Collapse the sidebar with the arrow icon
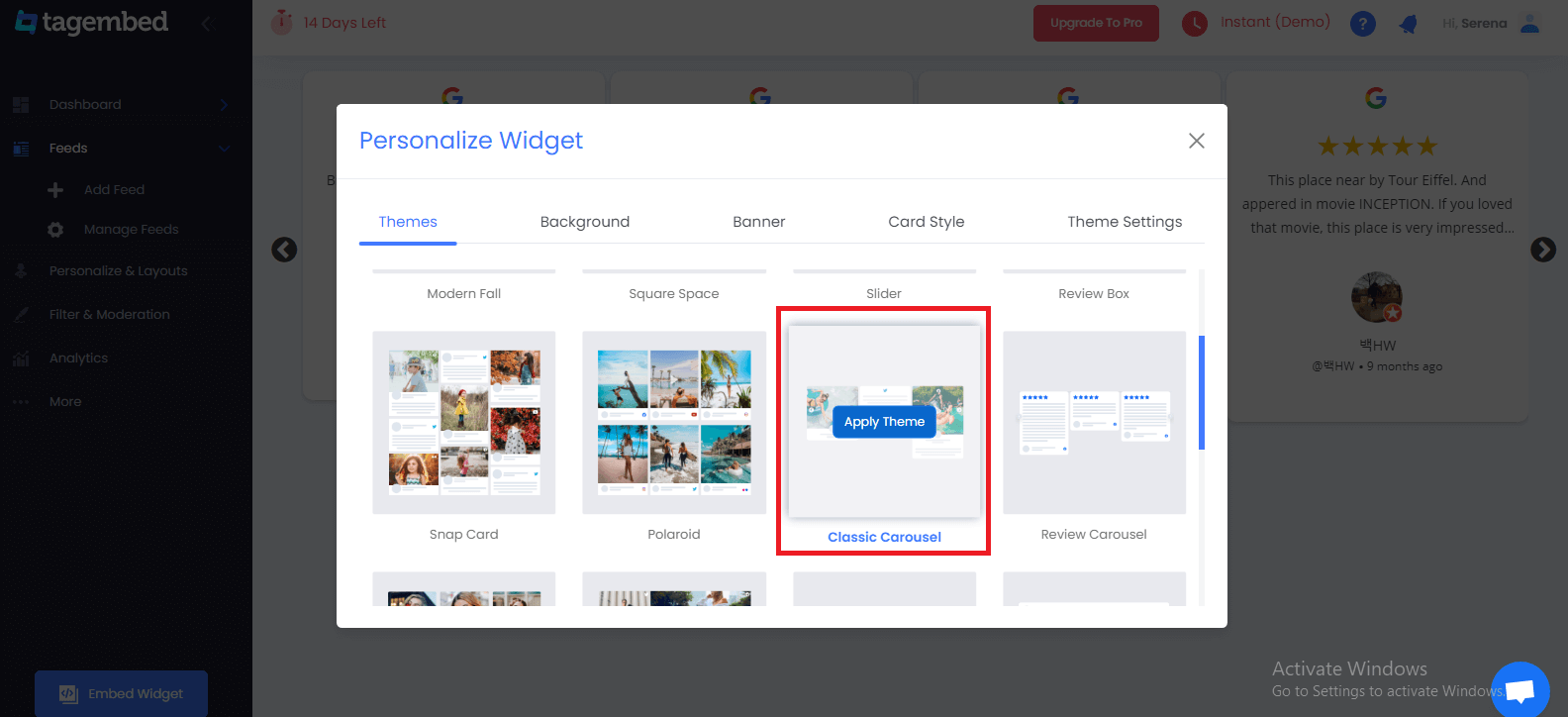The image size is (1568, 717). (x=206, y=23)
